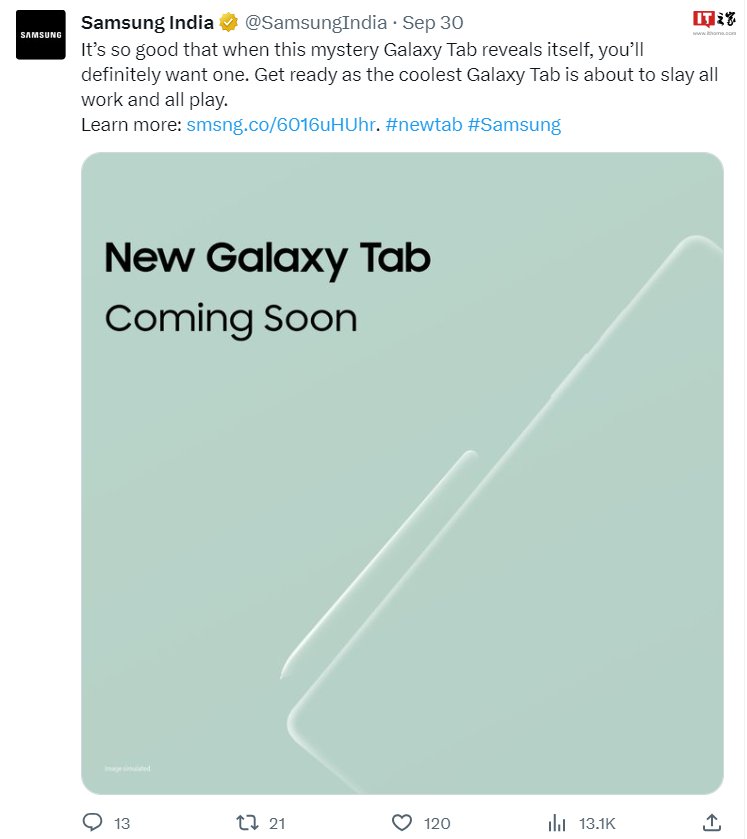Screen dimensions: 747x839
Task: Open the view analytics bar chart icon
Action: [557, 822]
